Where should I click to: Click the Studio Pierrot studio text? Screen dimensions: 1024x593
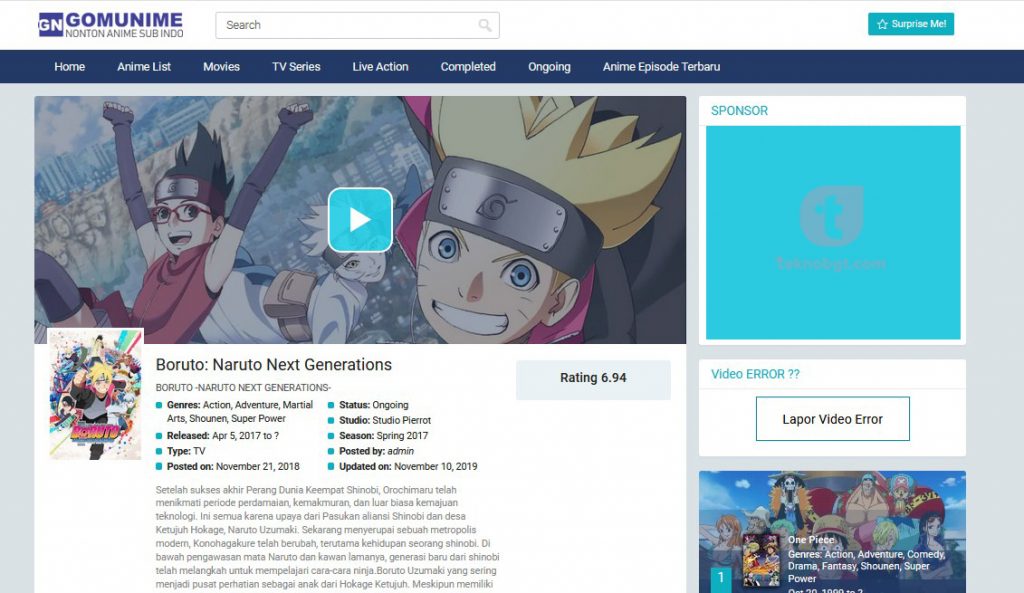(402, 420)
